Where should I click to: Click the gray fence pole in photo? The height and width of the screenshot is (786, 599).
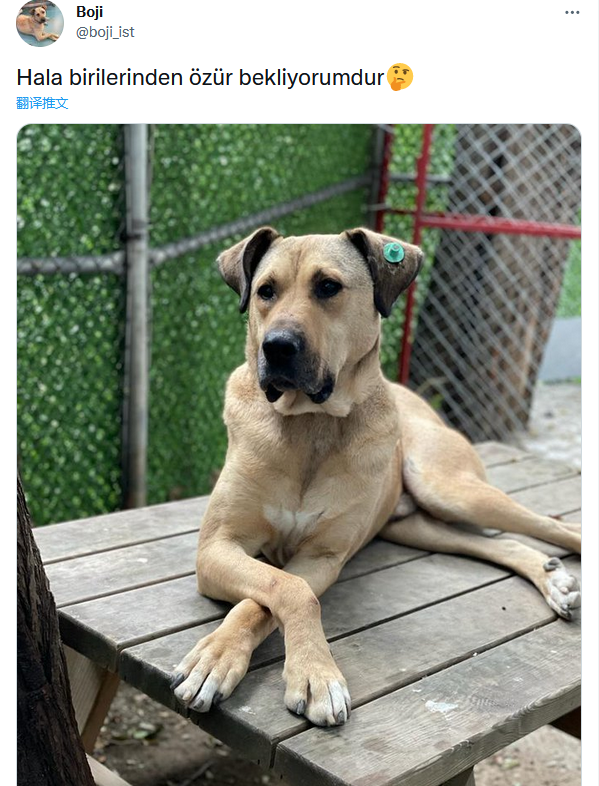click(136, 316)
